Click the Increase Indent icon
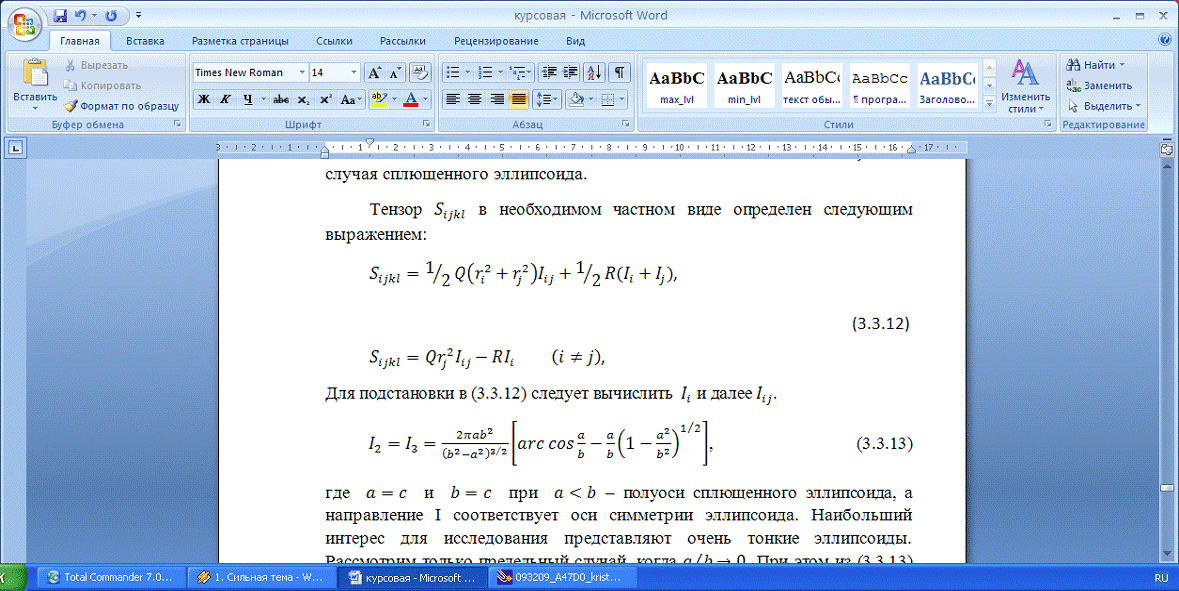The image size is (1179, 591). click(570, 73)
